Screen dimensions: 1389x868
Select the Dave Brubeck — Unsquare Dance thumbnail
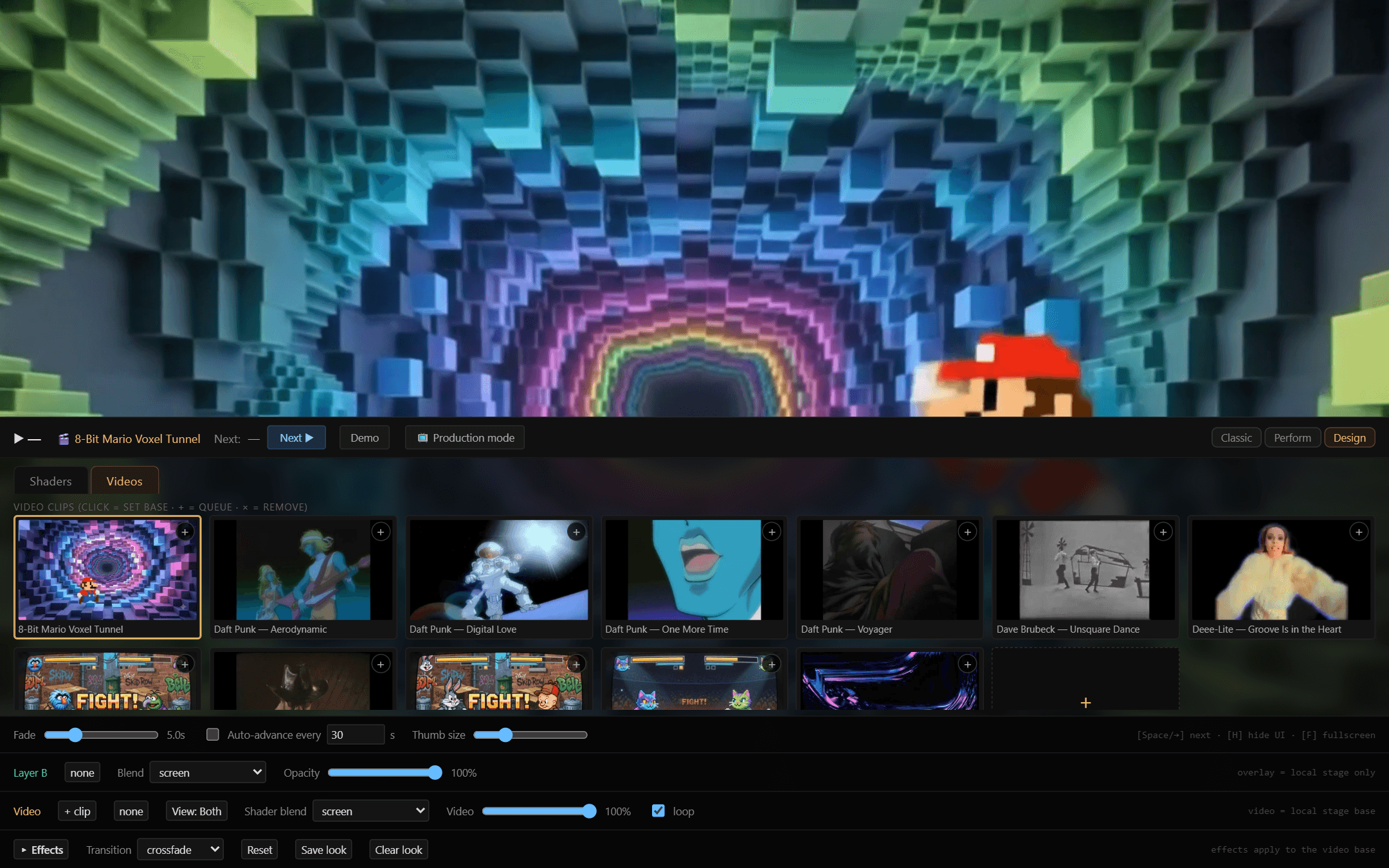tap(1085, 570)
